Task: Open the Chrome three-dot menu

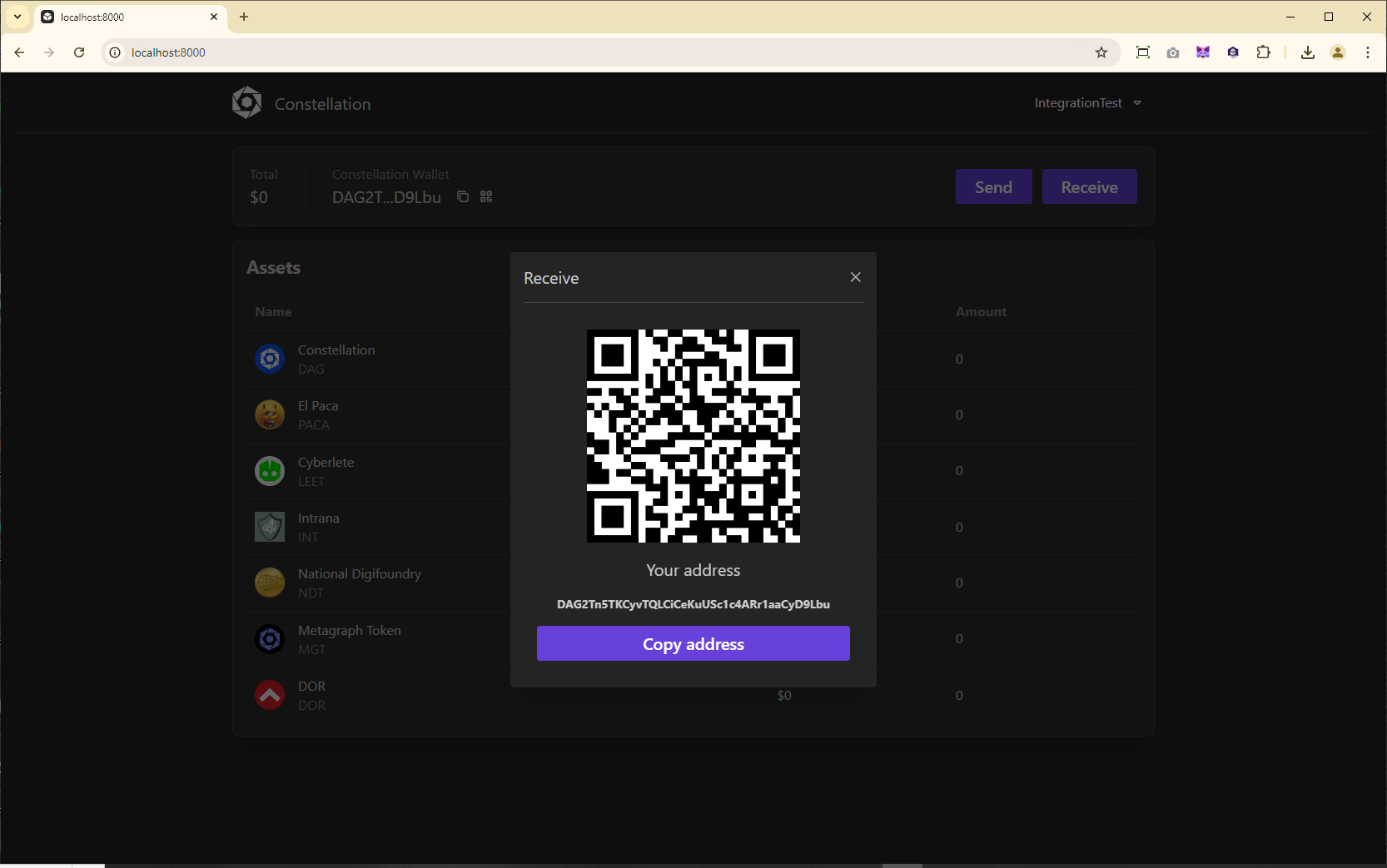Action: pyautogui.click(x=1368, y=52)
